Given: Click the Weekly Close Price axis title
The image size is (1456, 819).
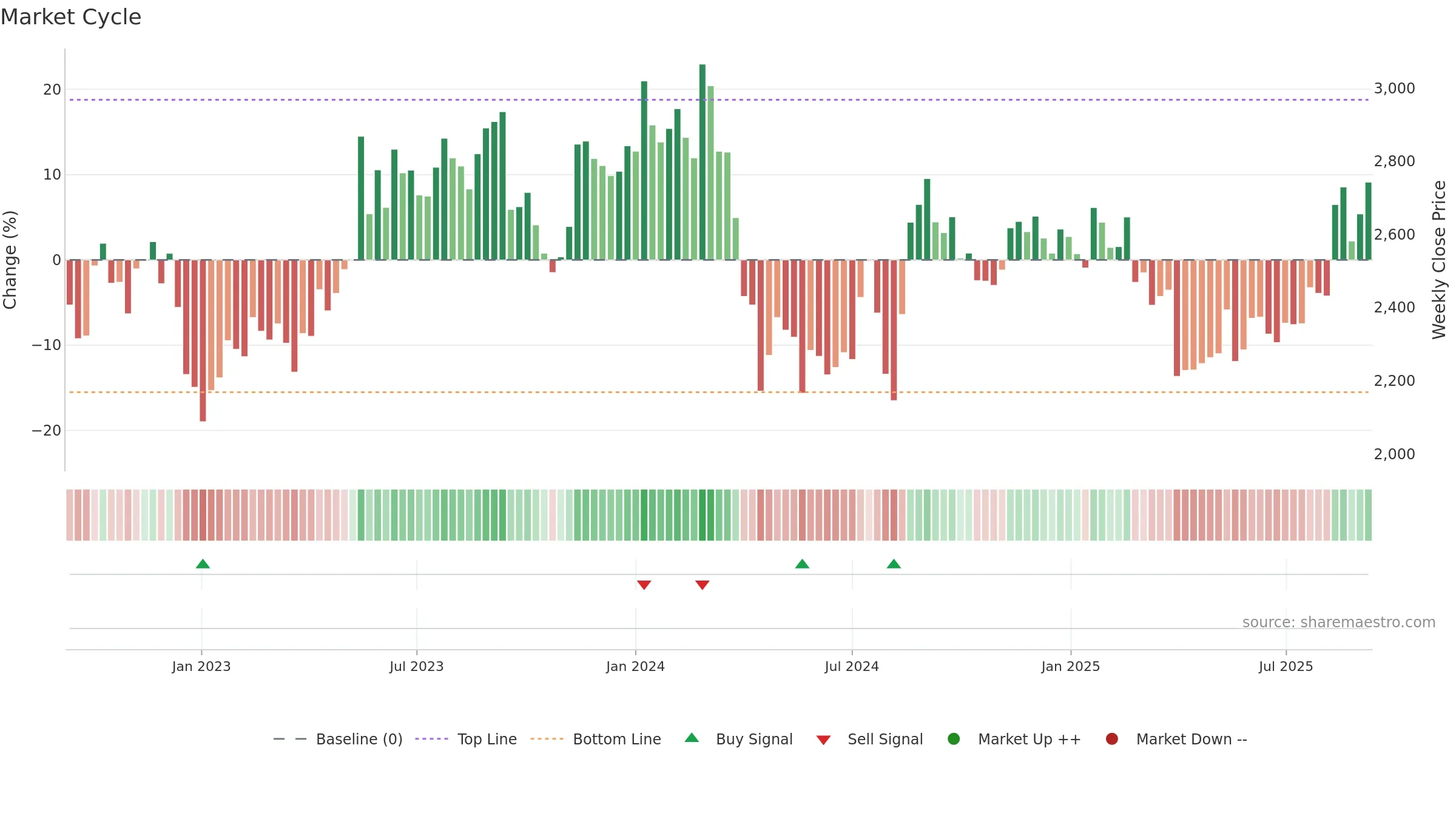Looking at the screenshot, I should click(1439, 260).
